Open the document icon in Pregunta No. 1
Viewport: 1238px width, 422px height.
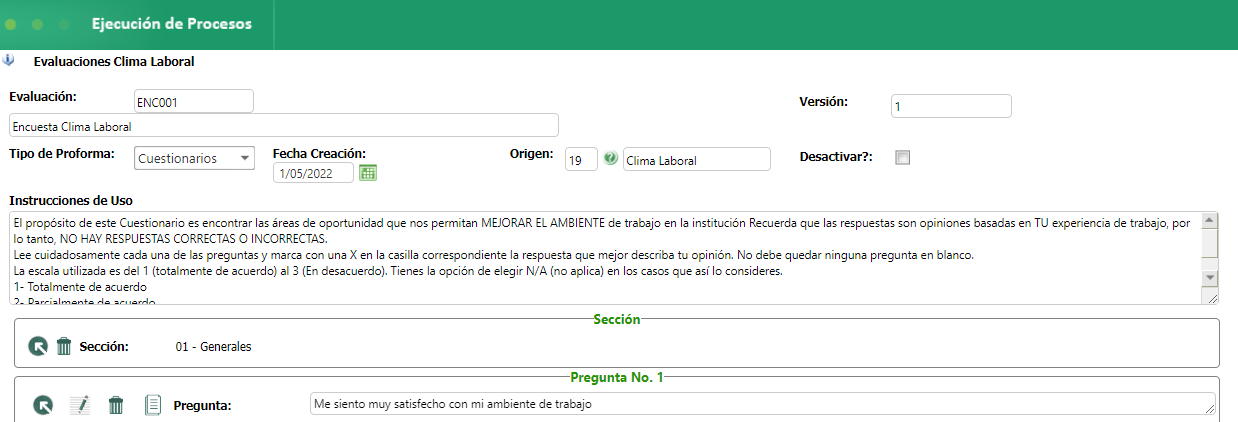(x=153, y=405)
